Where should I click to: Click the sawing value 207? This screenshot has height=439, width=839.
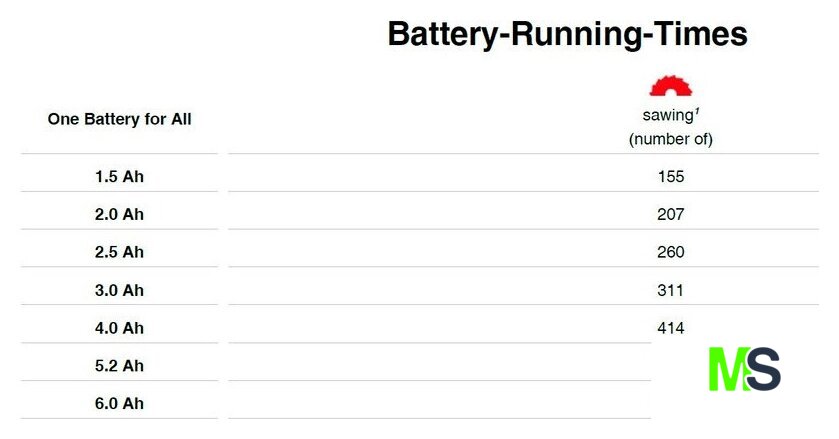coord(670,214)
